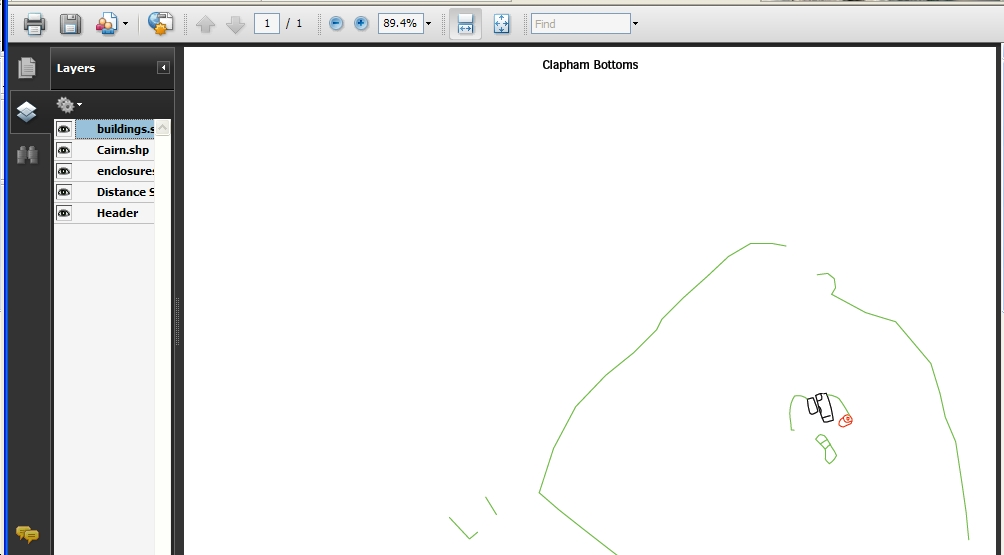Toggle visibility of Header layer
This screenshot has width=1004, height=555.
(64, 213)
